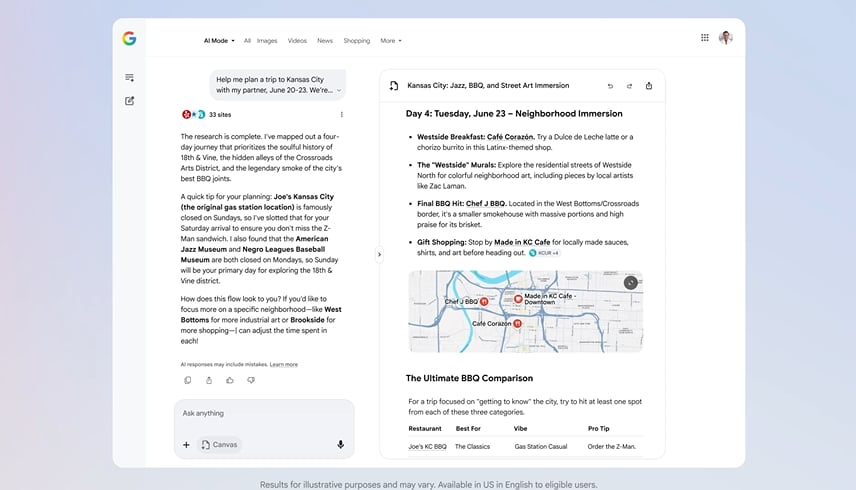Click the Restaurant column header
Viewport: 856px width, 490px height.
(x=425, y=429)
